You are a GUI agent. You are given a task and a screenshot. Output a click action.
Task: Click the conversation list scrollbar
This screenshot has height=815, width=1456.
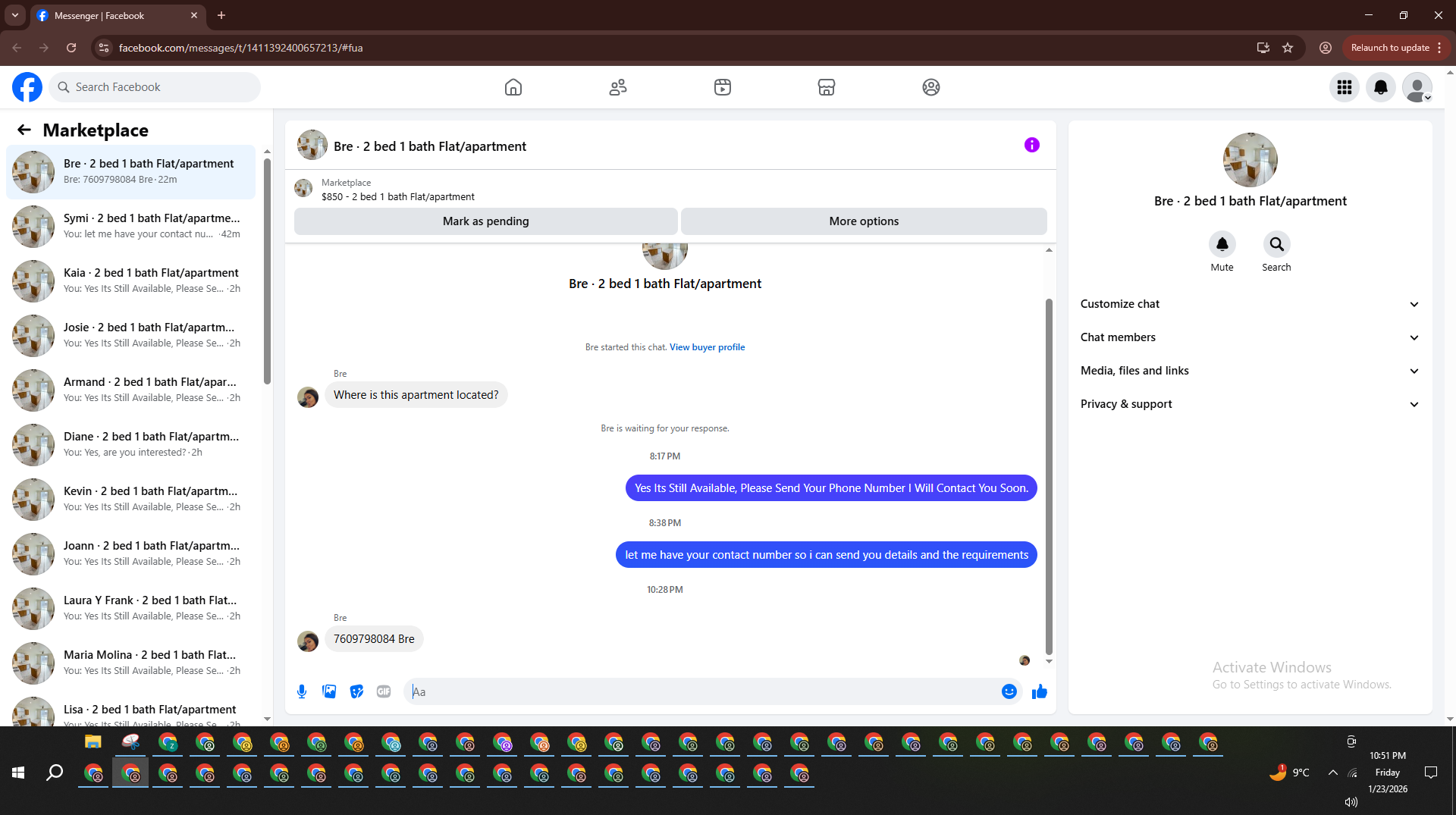267,271
